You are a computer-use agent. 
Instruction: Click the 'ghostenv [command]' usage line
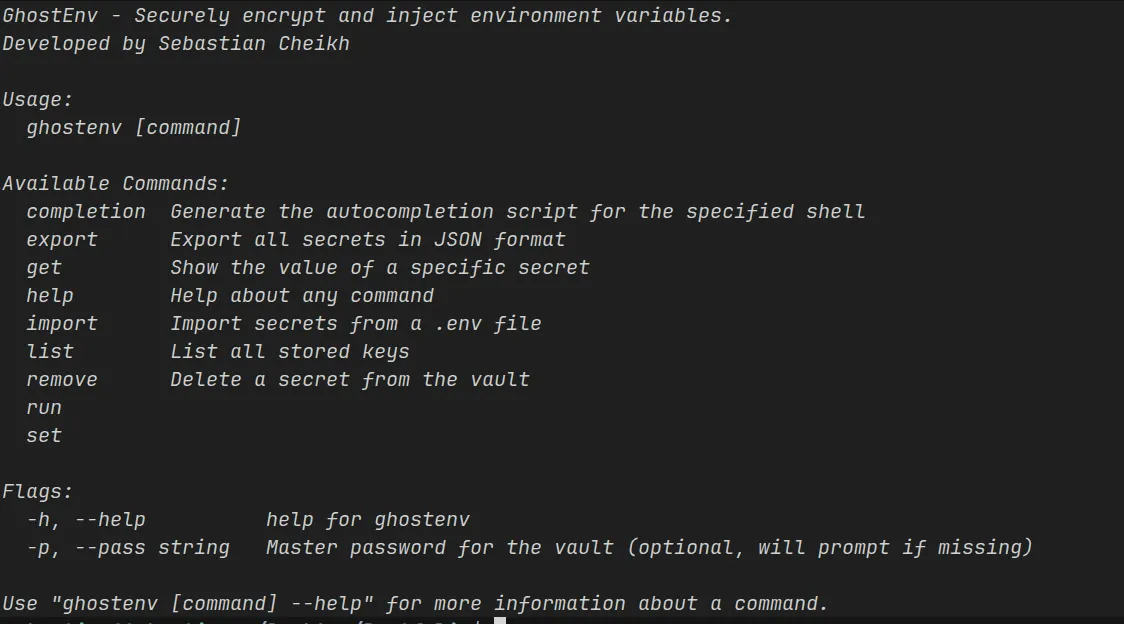coord(134,128)
